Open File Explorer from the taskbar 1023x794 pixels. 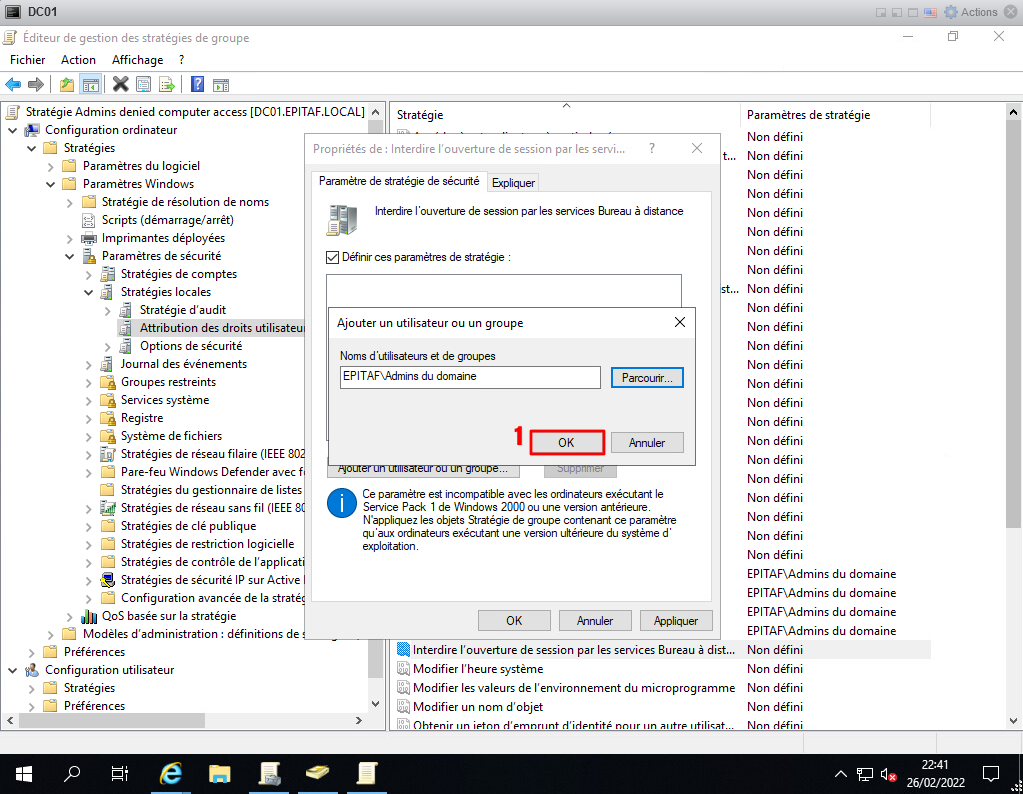(220, 772)
